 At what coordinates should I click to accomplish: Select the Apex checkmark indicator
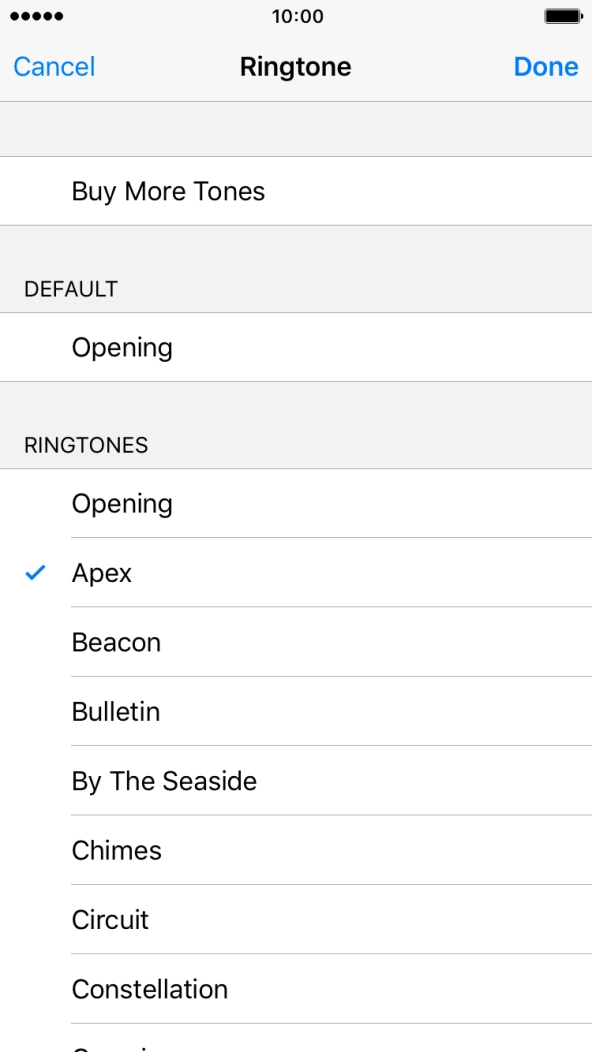pyautogui.click(x=35, y=573)
